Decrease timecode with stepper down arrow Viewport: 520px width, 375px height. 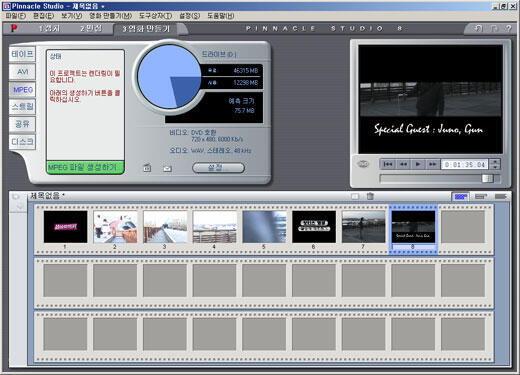point(495,167)
